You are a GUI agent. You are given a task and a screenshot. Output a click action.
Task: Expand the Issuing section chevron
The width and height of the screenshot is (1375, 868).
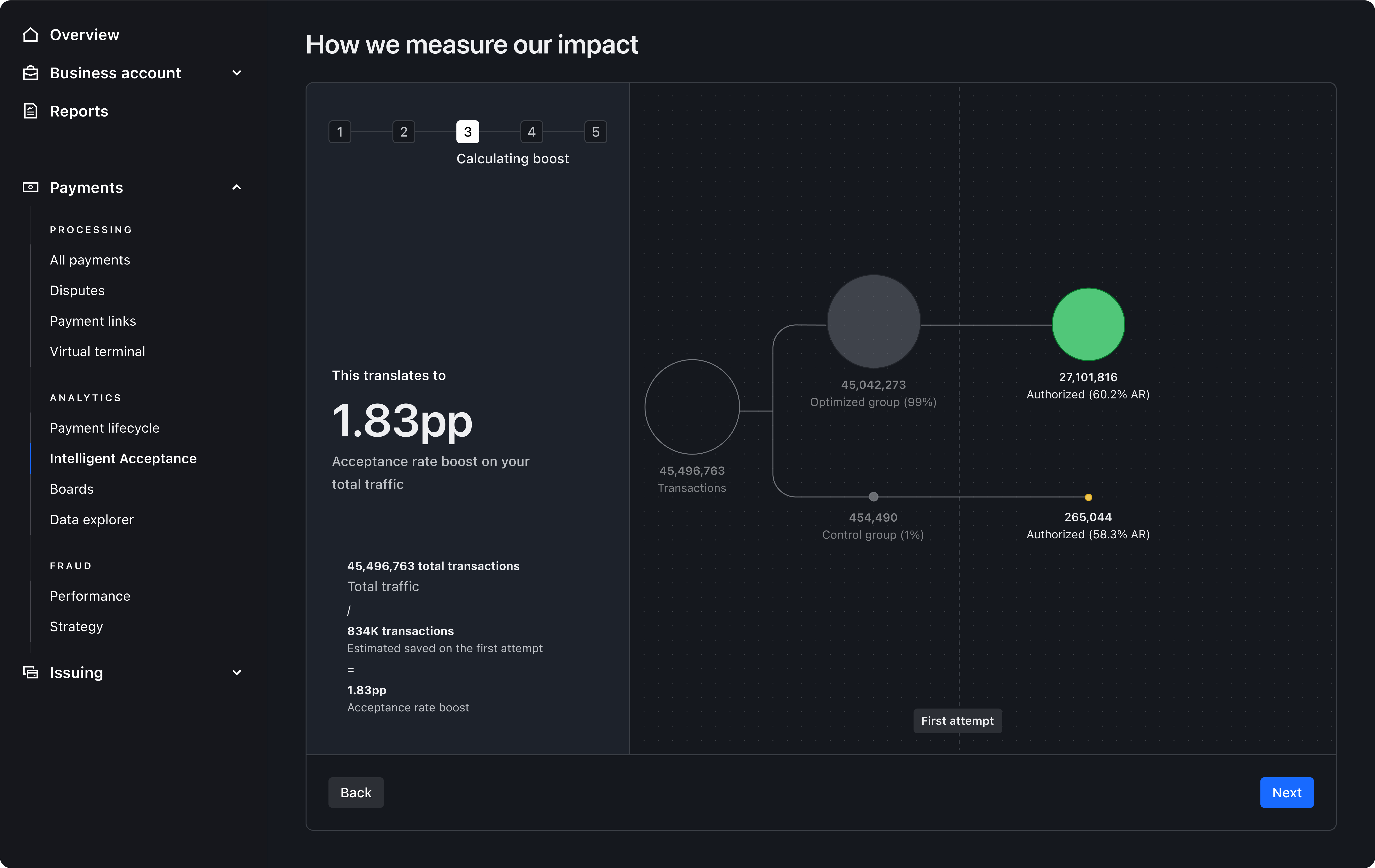237,672
